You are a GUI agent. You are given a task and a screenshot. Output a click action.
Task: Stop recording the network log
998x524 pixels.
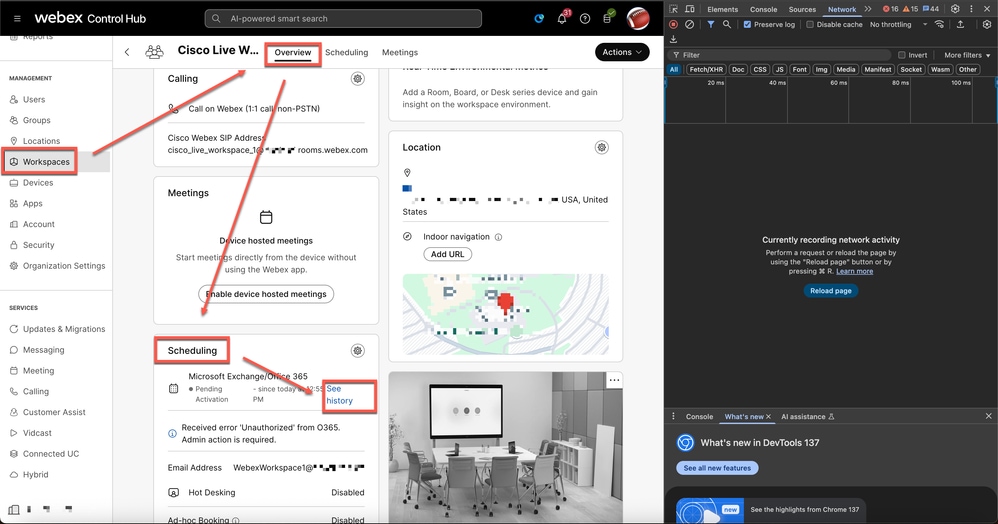tap(673, 24)
